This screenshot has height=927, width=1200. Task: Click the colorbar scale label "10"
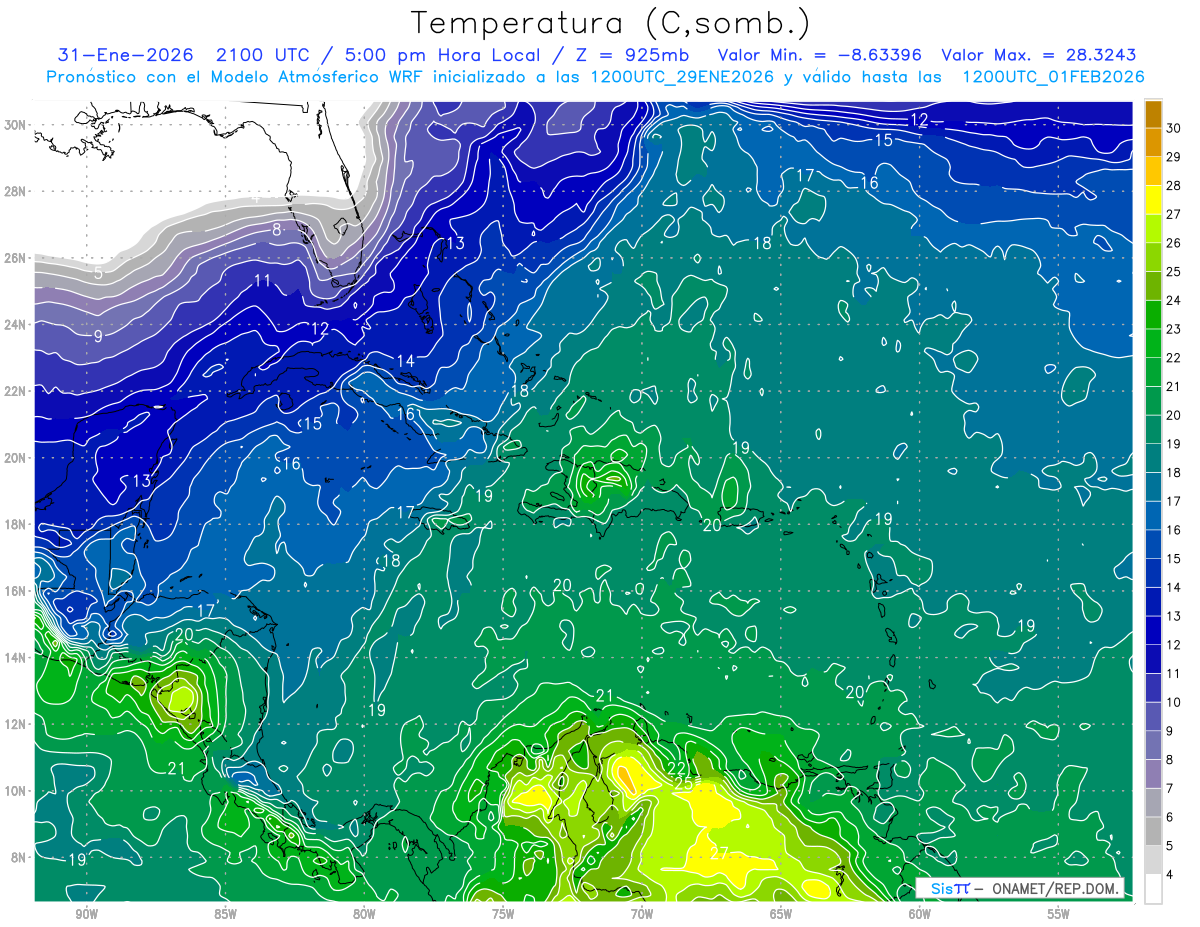pos(1174,702)
